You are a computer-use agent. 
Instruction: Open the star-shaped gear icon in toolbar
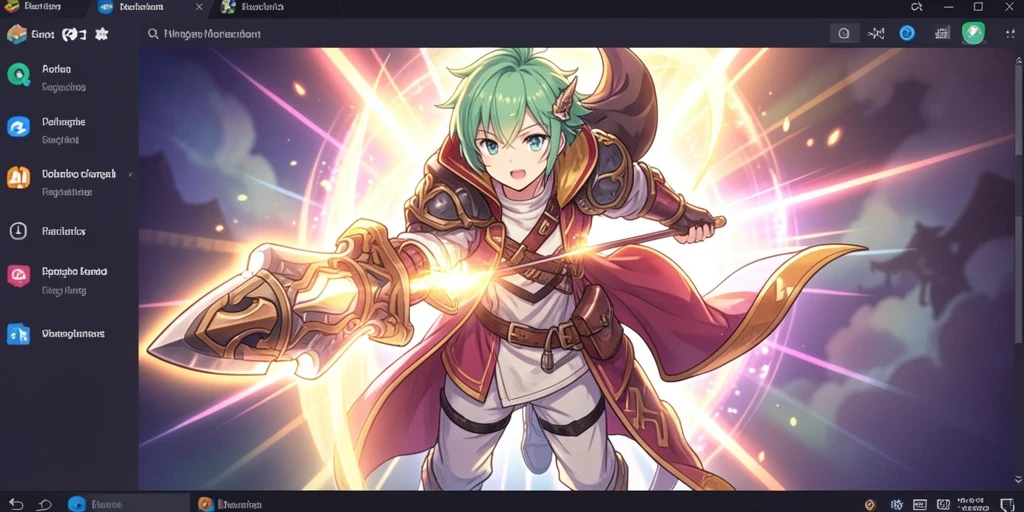101,34
